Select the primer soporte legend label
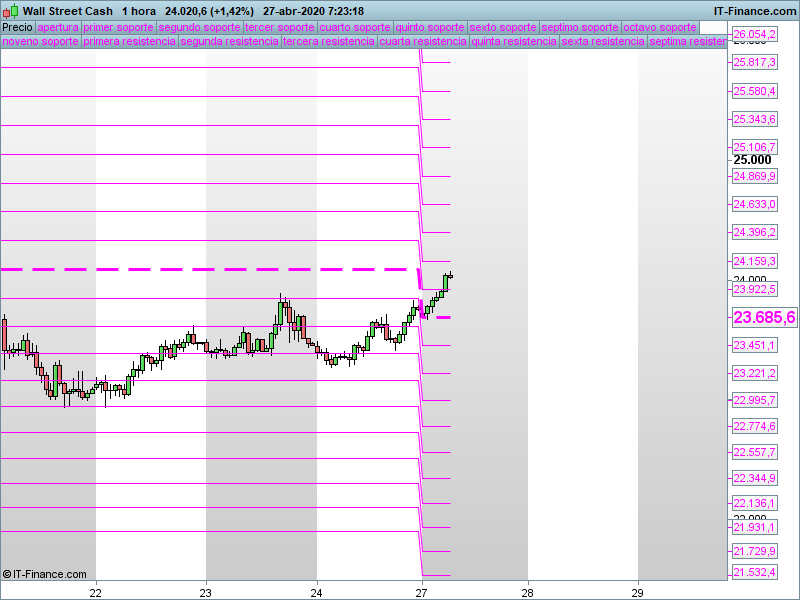The image size is (800, 600). 118,27
